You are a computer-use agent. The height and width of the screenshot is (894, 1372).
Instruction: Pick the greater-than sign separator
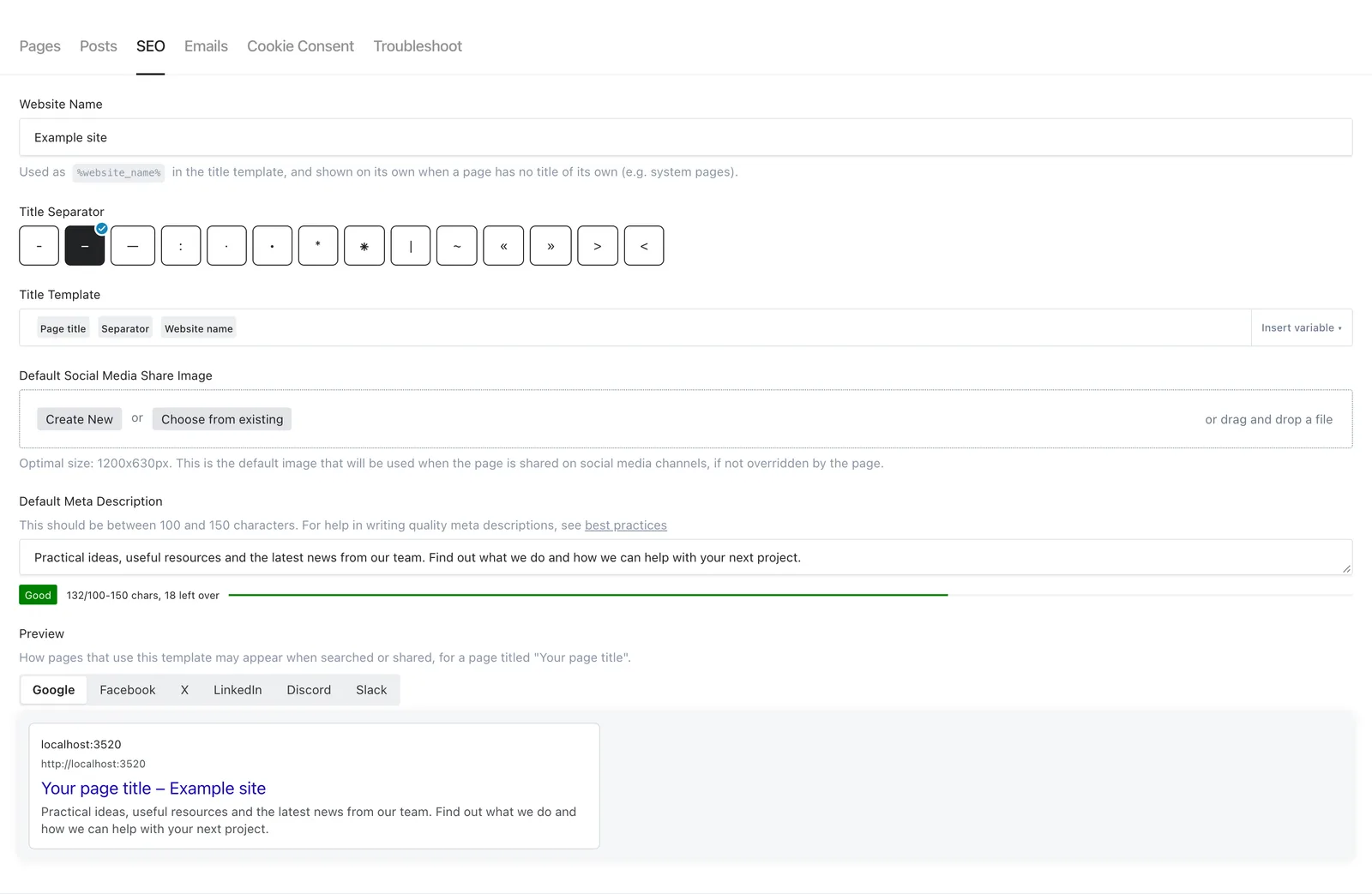coord(598,246)
